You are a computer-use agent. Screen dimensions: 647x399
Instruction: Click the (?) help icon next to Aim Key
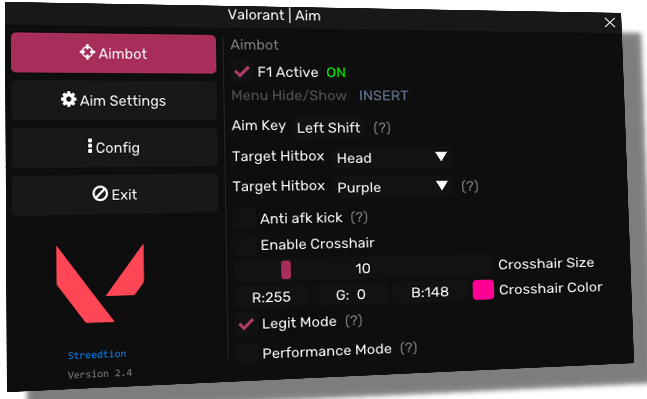click(x=382, y=128)
